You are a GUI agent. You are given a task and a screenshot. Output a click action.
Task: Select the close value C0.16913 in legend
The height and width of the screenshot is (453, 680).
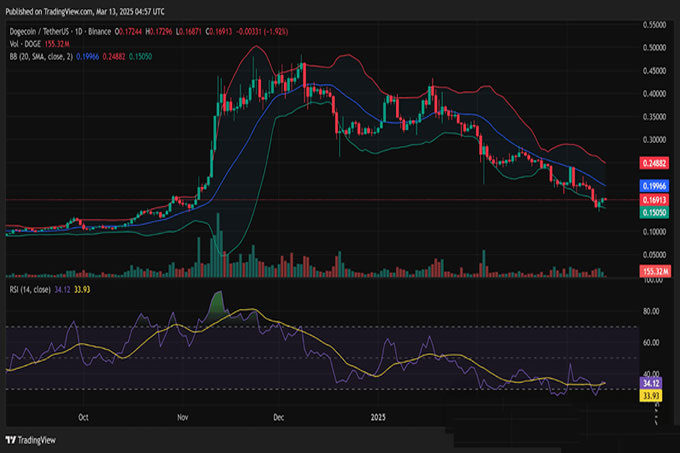point(219,32)
